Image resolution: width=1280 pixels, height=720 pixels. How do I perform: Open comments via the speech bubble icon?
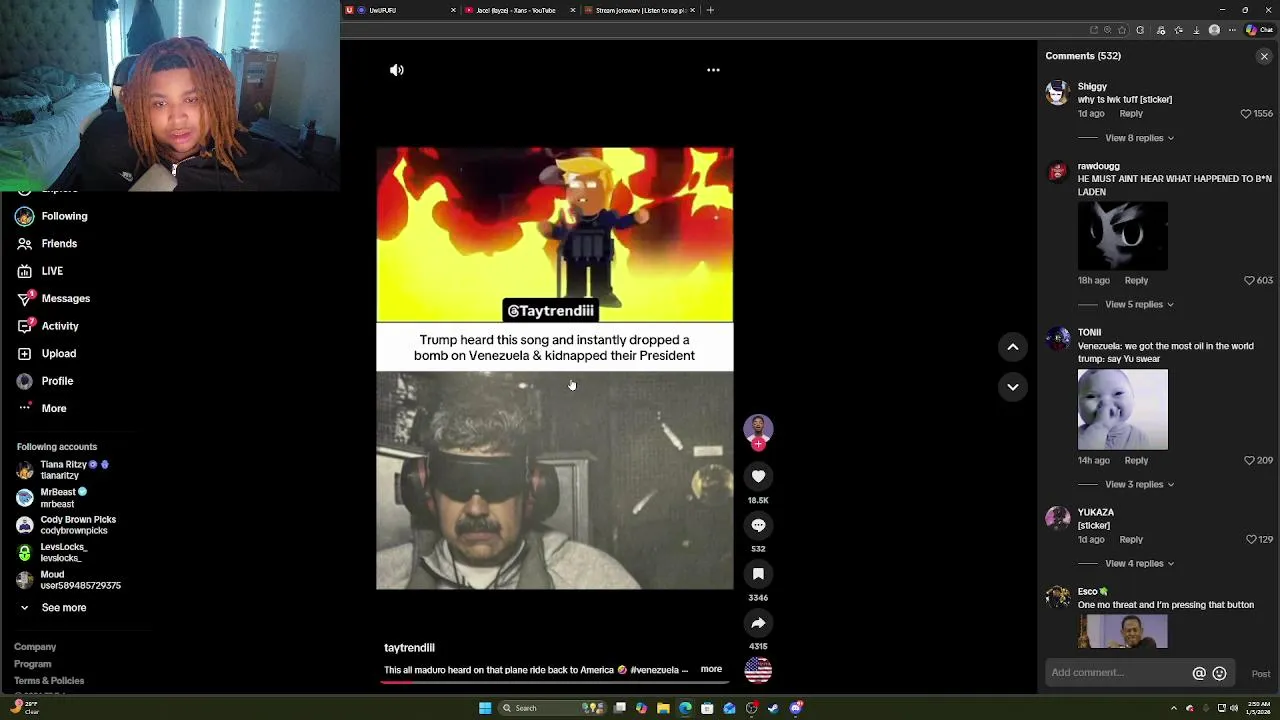pyautogui.click(x=758, y=526)
